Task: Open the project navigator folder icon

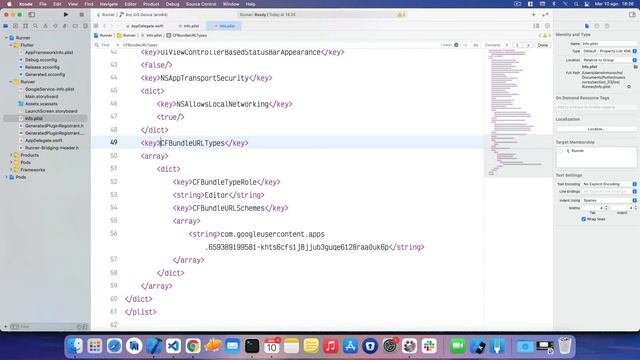Action: tap(6, 26)
